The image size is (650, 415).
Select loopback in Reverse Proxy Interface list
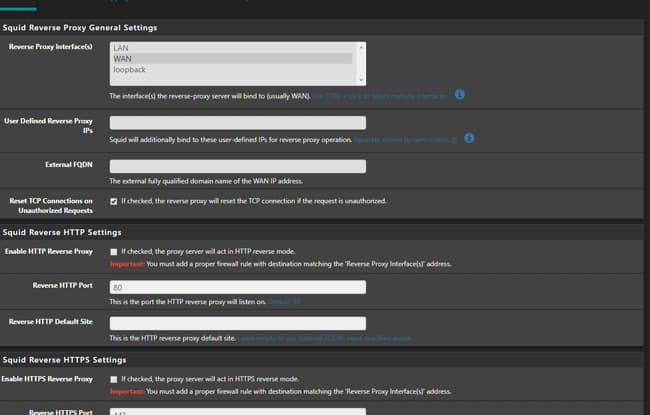[233, 70]
